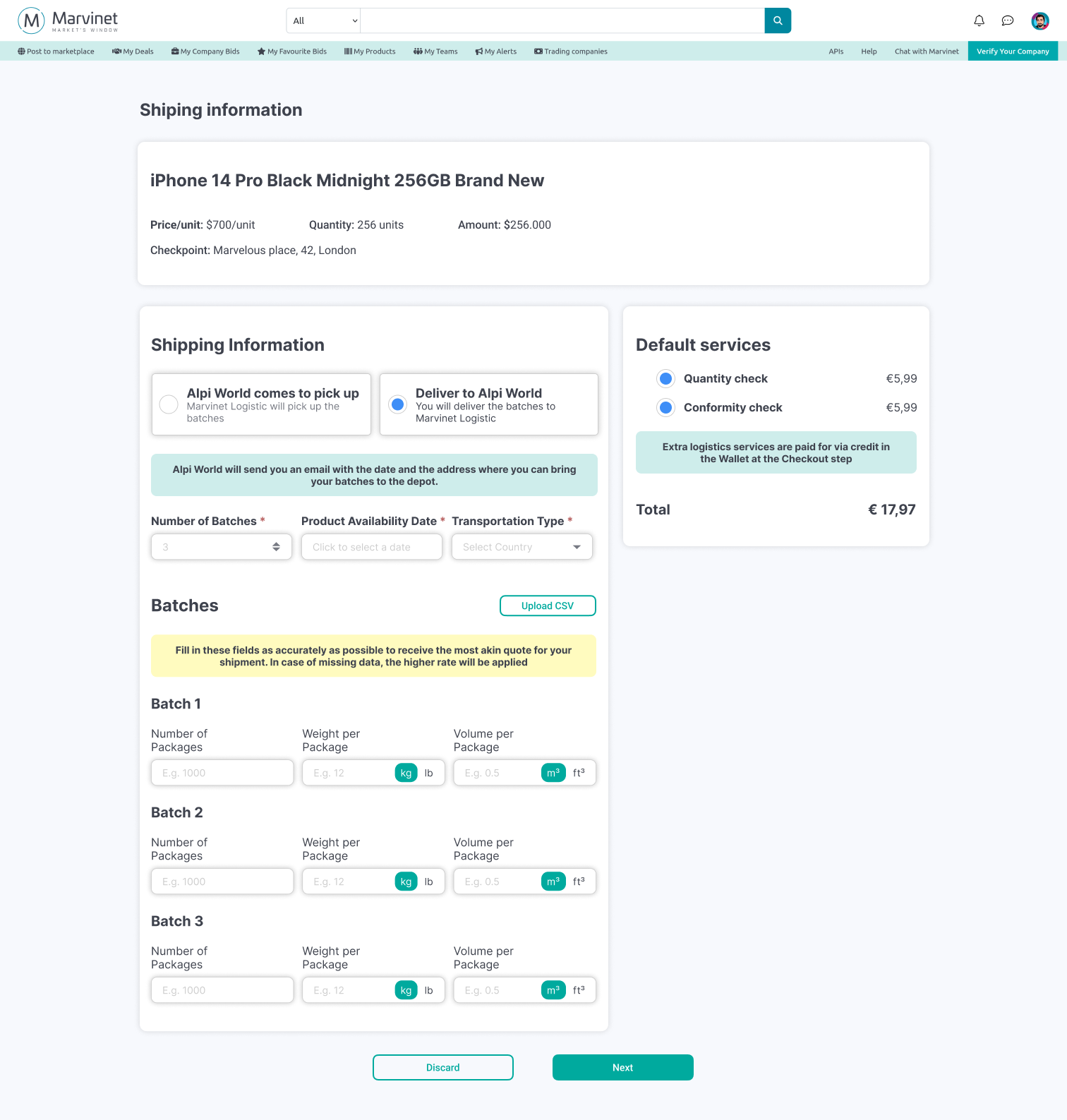Open My Favourite Bids
This screenshot has width=1067, height=1120.
[x=292, y=52]
